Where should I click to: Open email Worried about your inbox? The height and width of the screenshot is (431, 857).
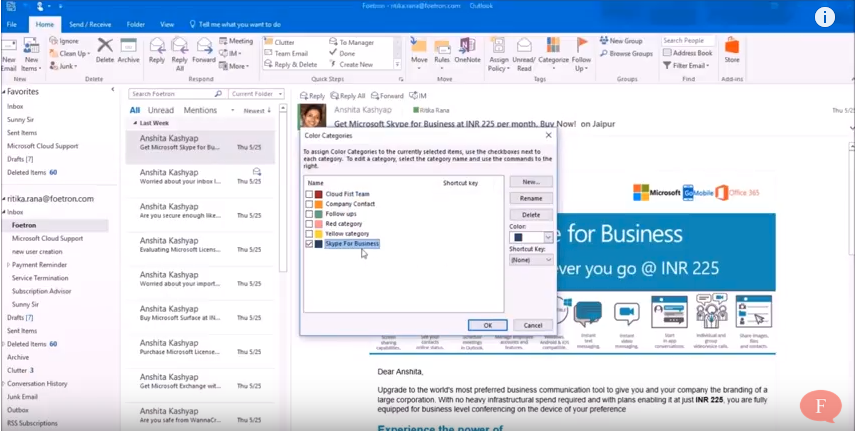pyautogui.click(x=200, y=176)
